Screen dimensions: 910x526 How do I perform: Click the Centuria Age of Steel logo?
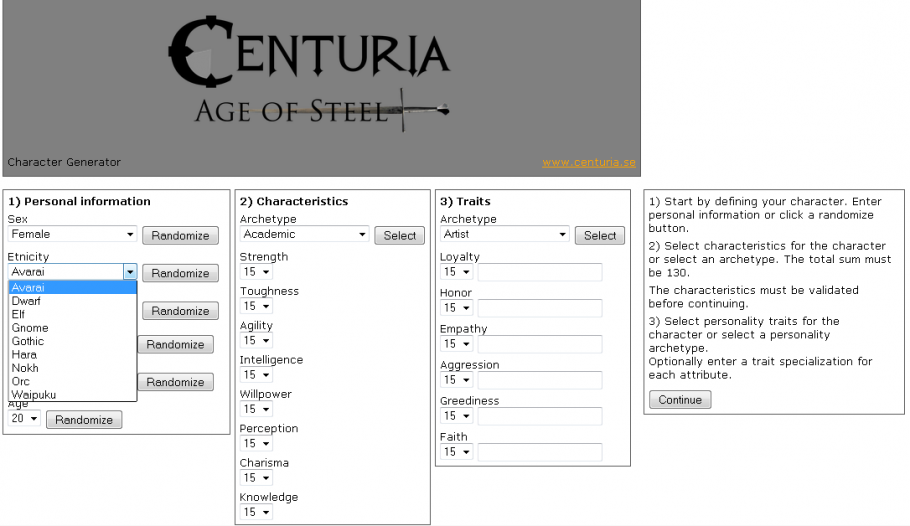tap(309, 73)
